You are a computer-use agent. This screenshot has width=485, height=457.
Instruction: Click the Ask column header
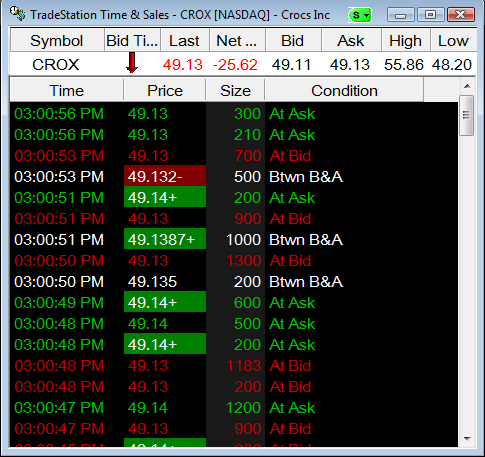click(351, 41)
